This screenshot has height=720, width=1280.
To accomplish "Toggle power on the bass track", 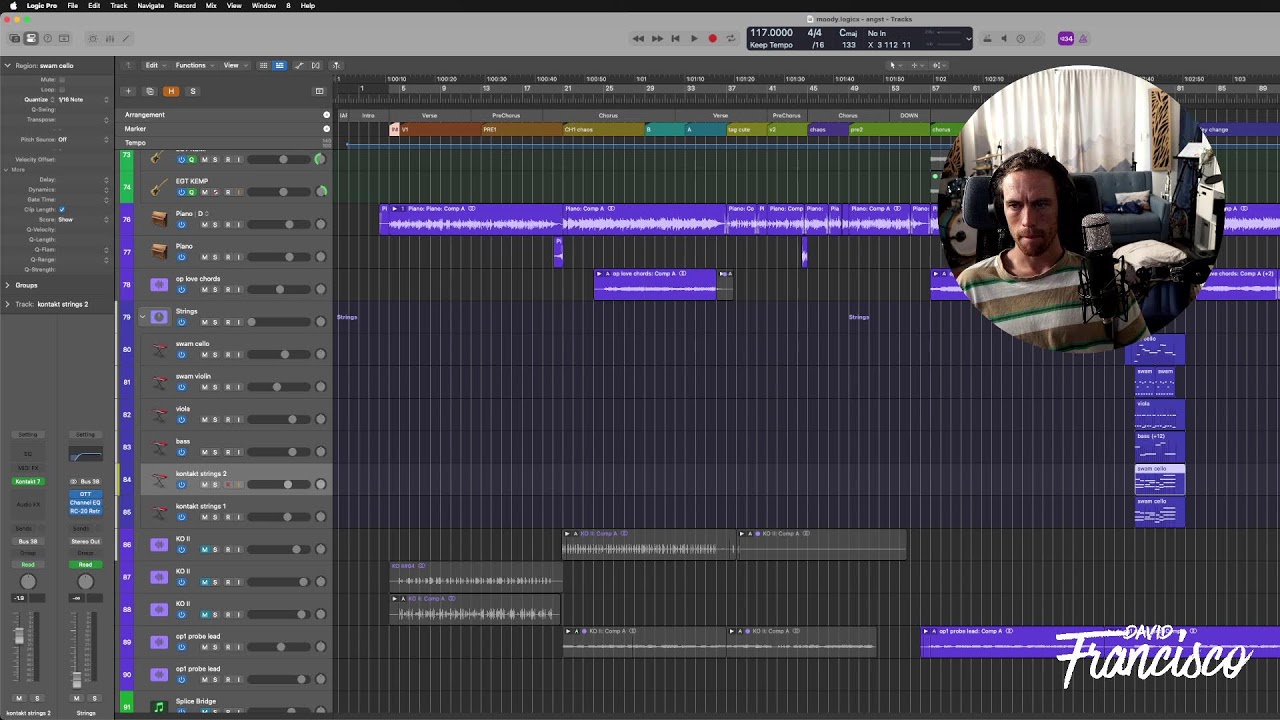I will tap(181, 452).
